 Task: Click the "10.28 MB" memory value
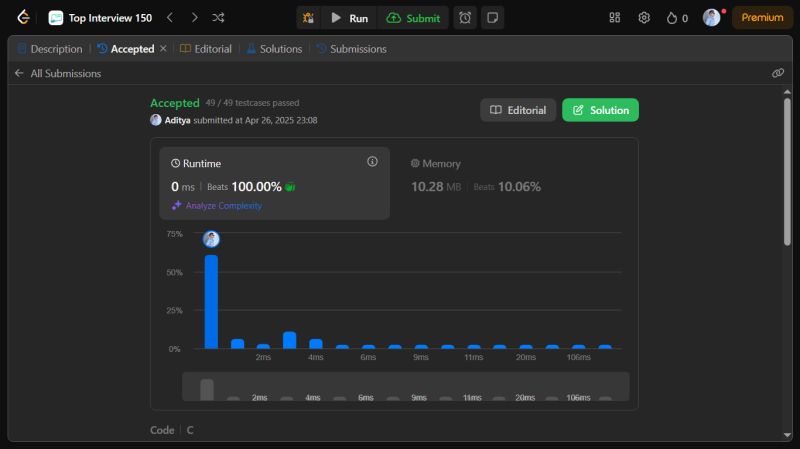tap(436, 187)
